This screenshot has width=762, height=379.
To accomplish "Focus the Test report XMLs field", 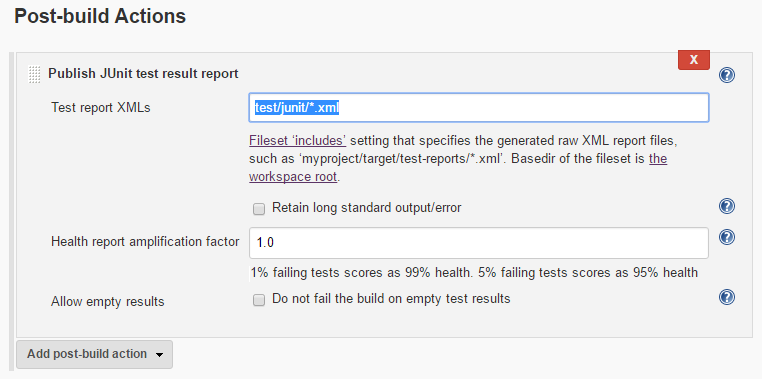I will point(479,108).
